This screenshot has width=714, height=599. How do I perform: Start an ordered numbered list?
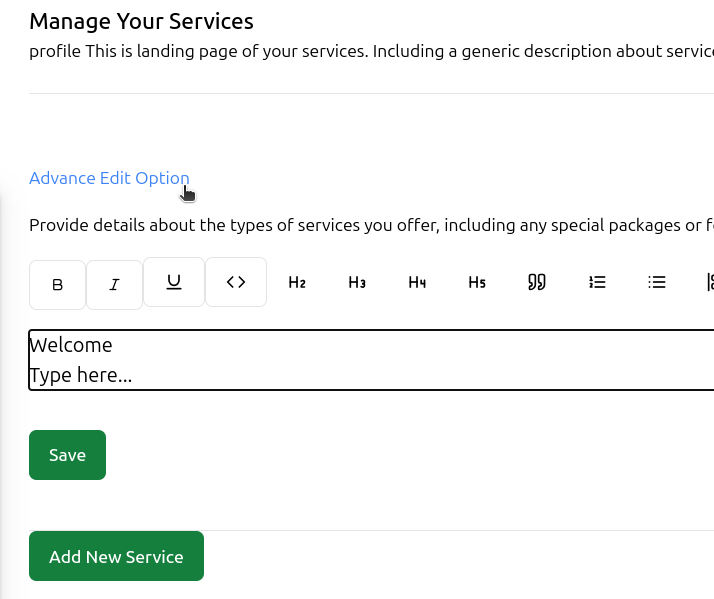click(597, 282)
